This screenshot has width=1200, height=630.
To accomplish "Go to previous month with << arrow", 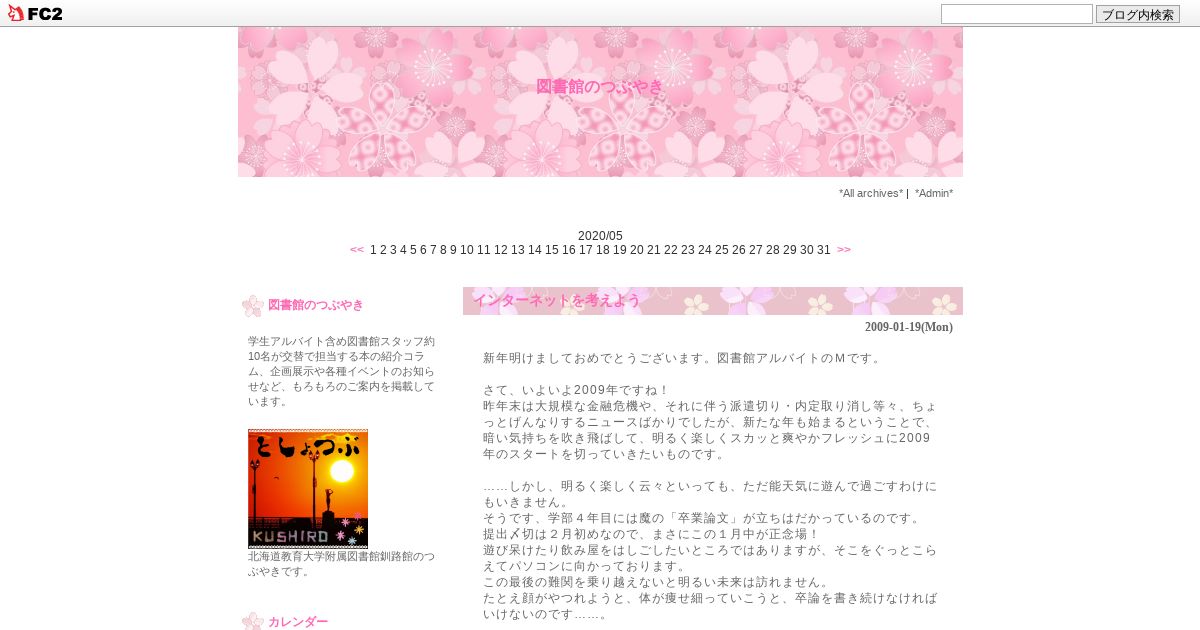I will click(x=357, y=250).
